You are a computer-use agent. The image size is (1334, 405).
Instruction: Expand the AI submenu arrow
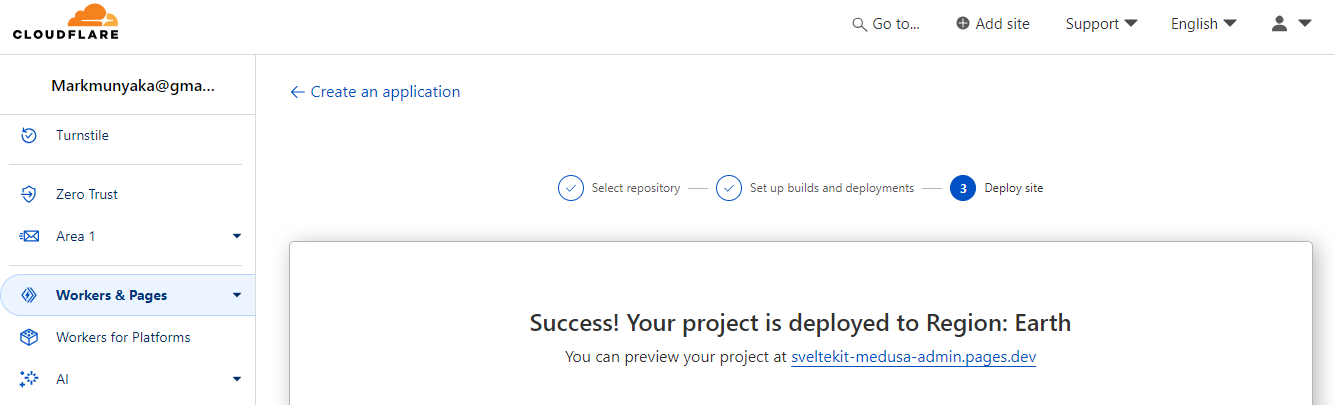click(237, 379)
